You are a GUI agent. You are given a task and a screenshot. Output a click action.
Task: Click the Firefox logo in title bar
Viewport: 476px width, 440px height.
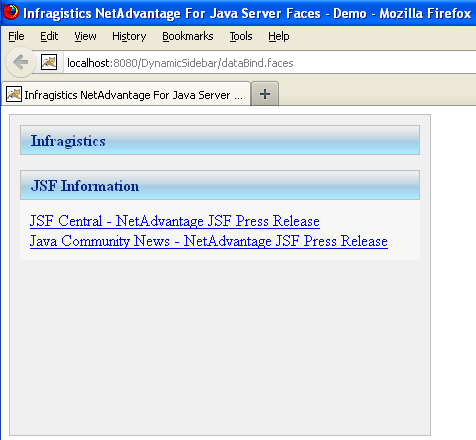point(11,12)
